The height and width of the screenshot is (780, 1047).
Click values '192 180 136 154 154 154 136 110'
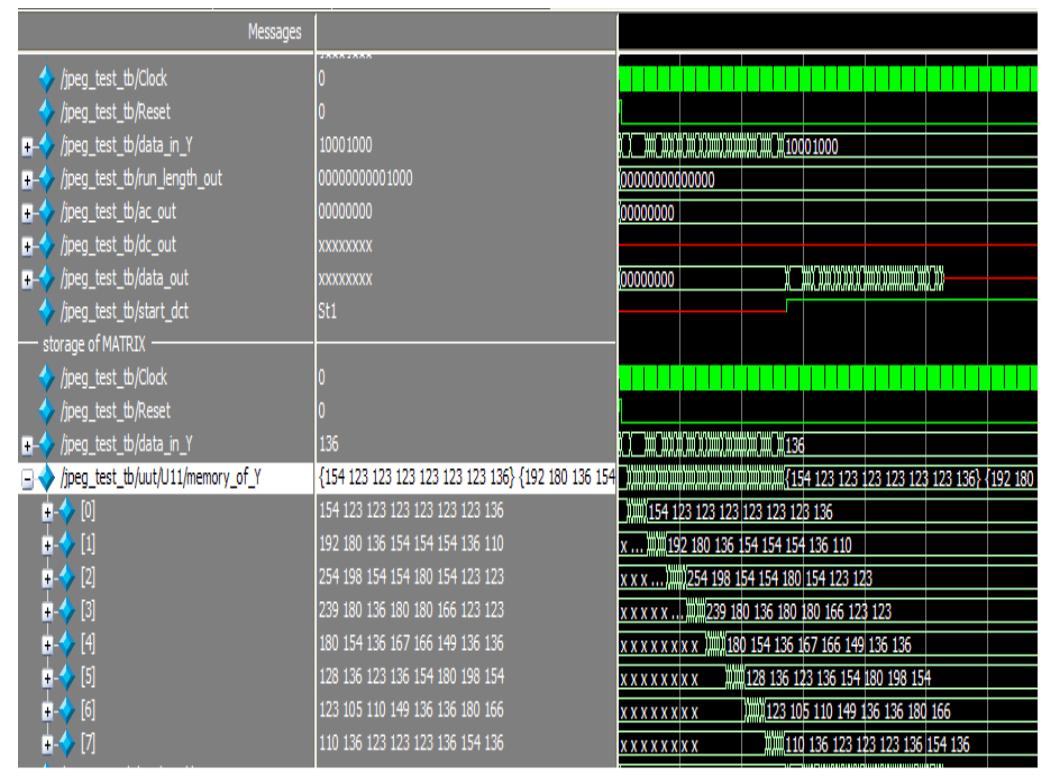pos(411,544)
